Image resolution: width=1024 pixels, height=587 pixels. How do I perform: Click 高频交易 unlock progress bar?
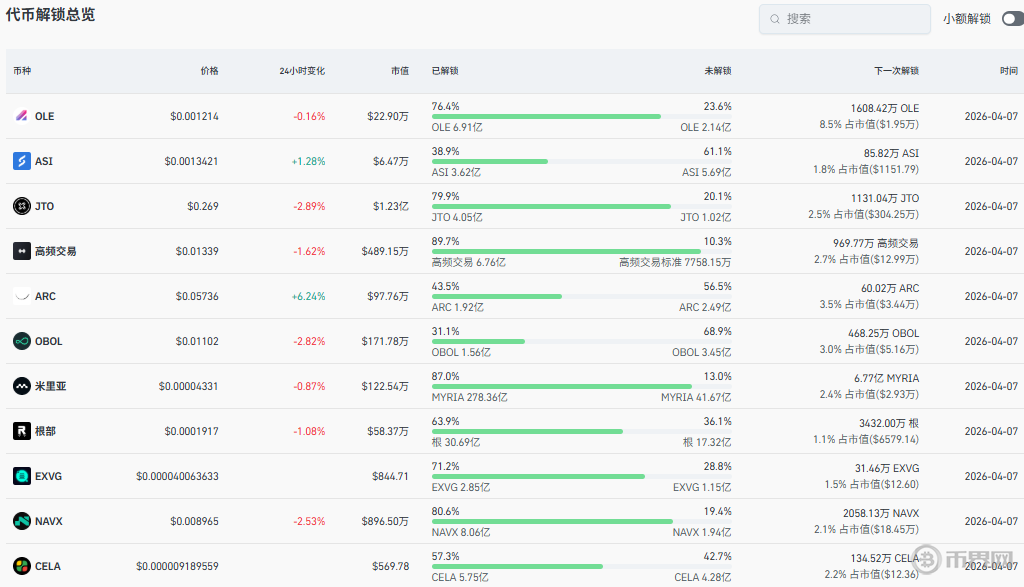(x=581, y=251)
